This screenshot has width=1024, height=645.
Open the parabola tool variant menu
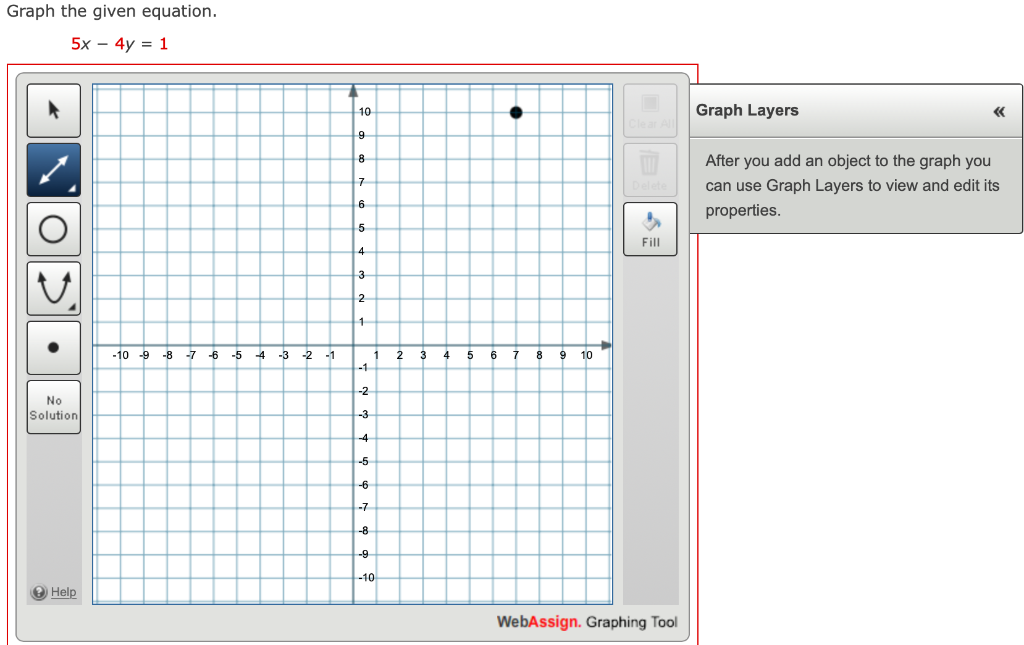pyautogui.click(x=72, y=305)
